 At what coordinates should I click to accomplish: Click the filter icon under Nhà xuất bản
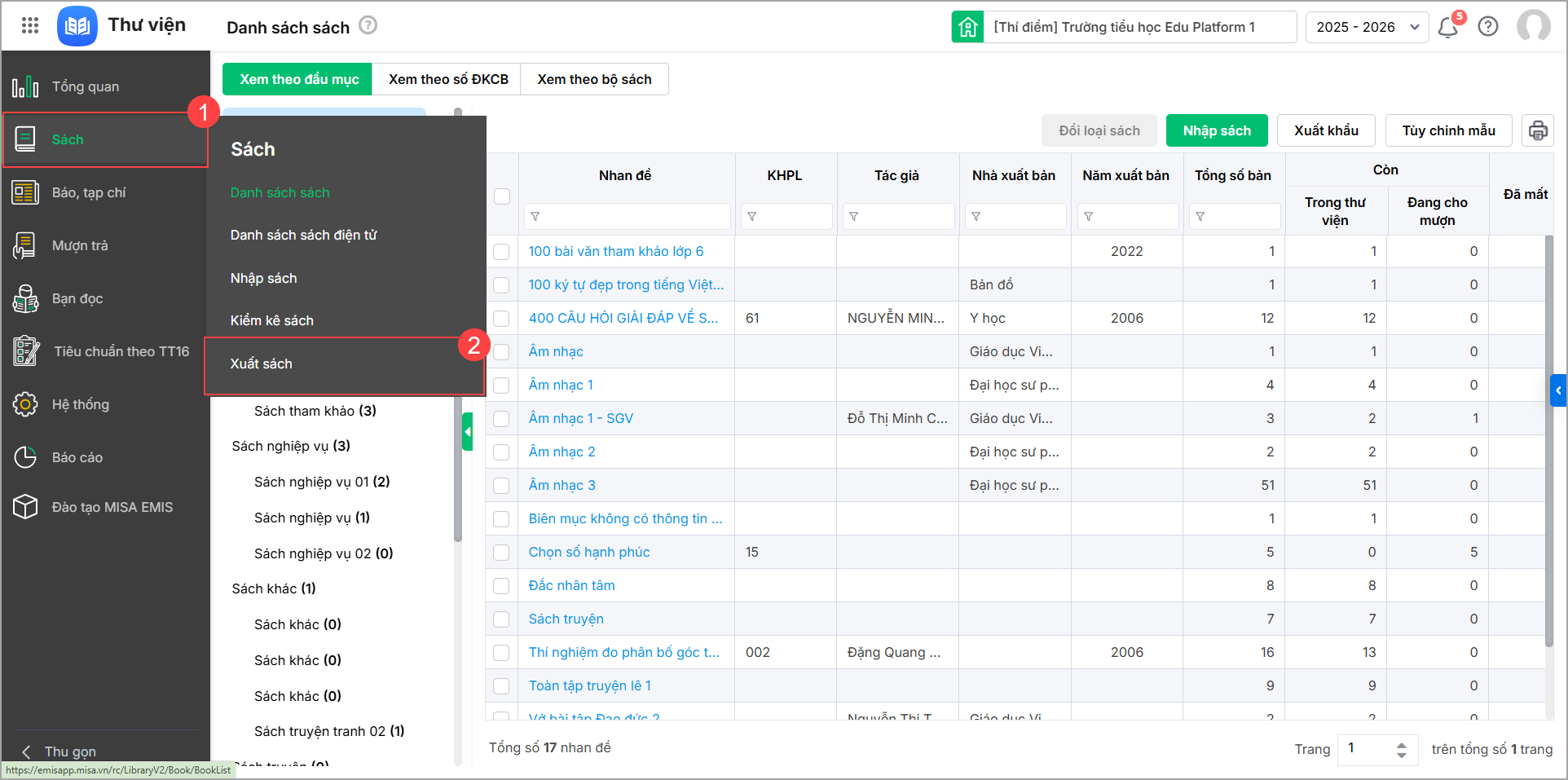976,217
